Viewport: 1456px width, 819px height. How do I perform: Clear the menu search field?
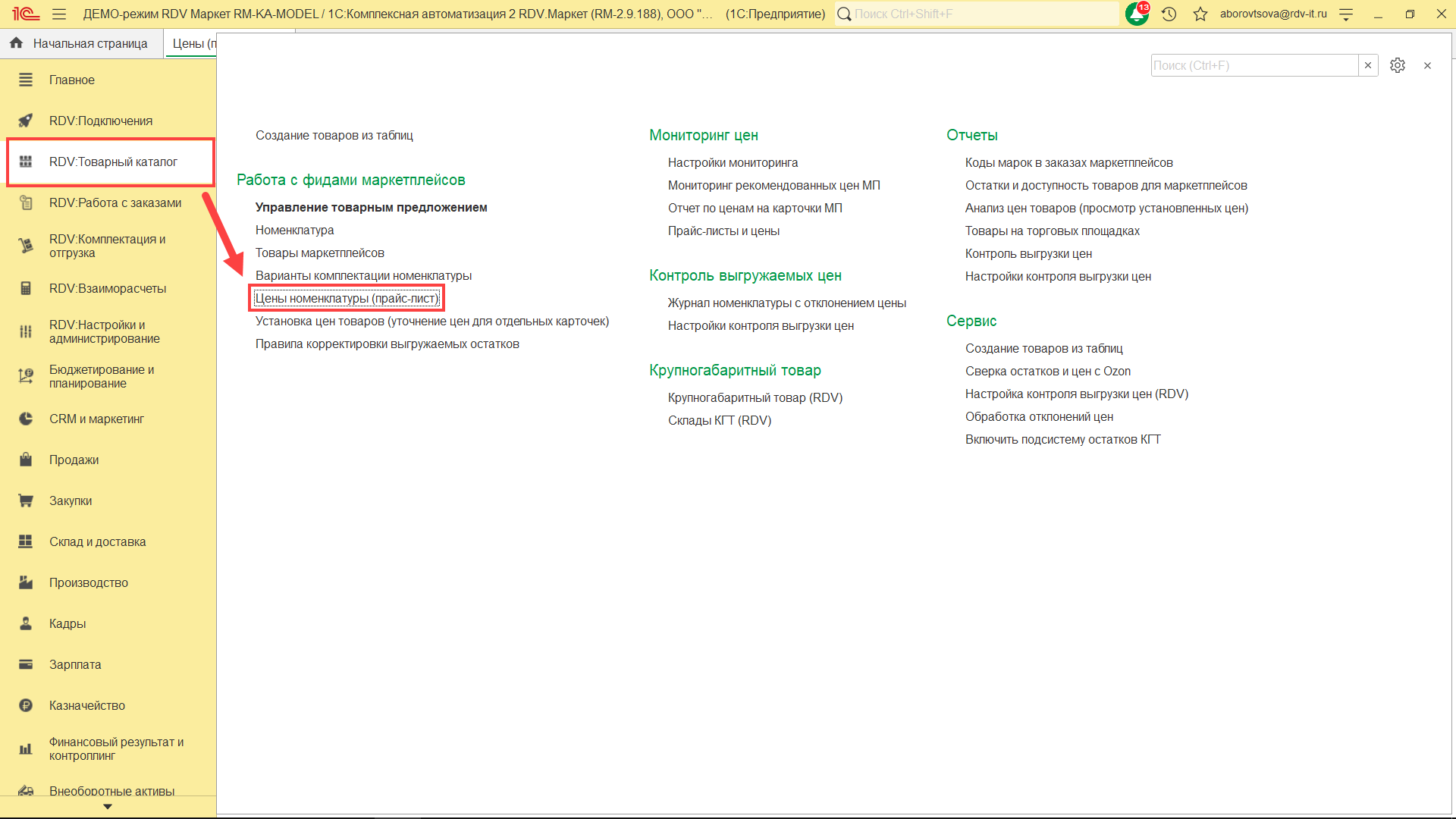pos(1368,66)
